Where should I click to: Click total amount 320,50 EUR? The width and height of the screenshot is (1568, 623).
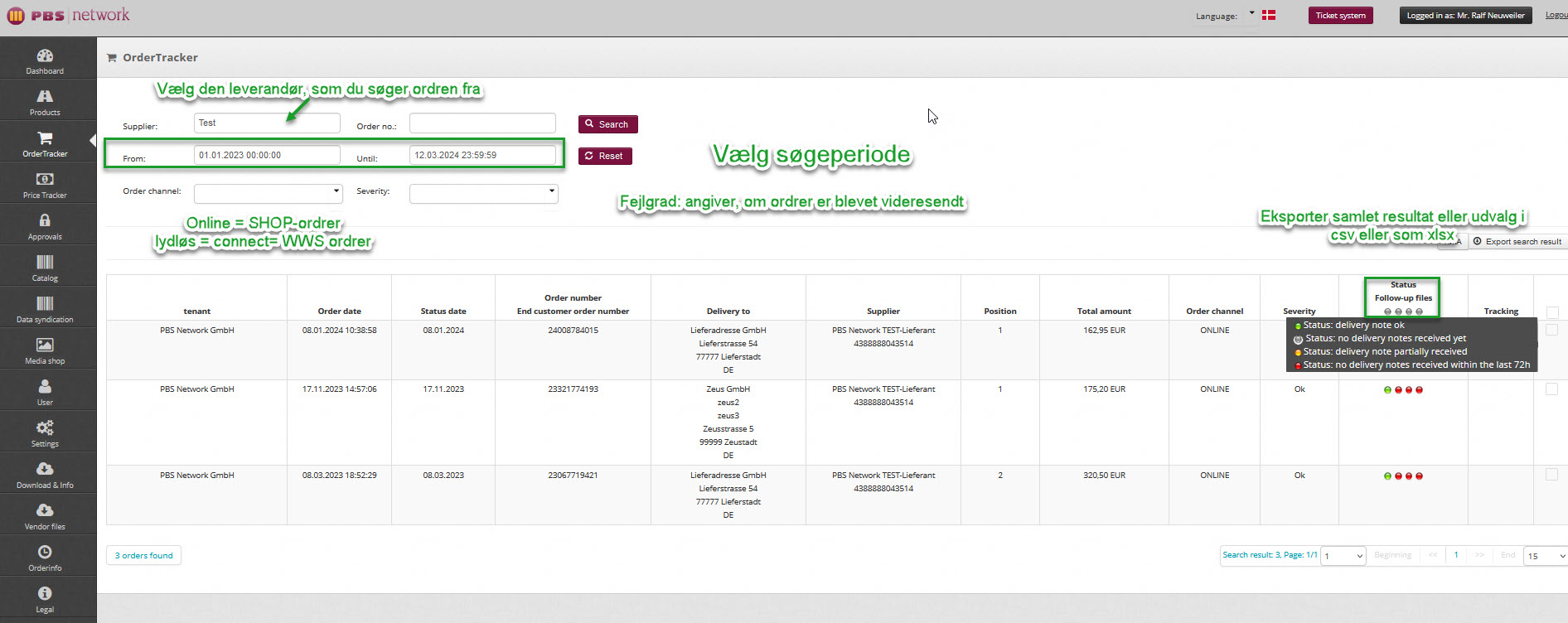pyautogui.click(x=1104, y=476)
